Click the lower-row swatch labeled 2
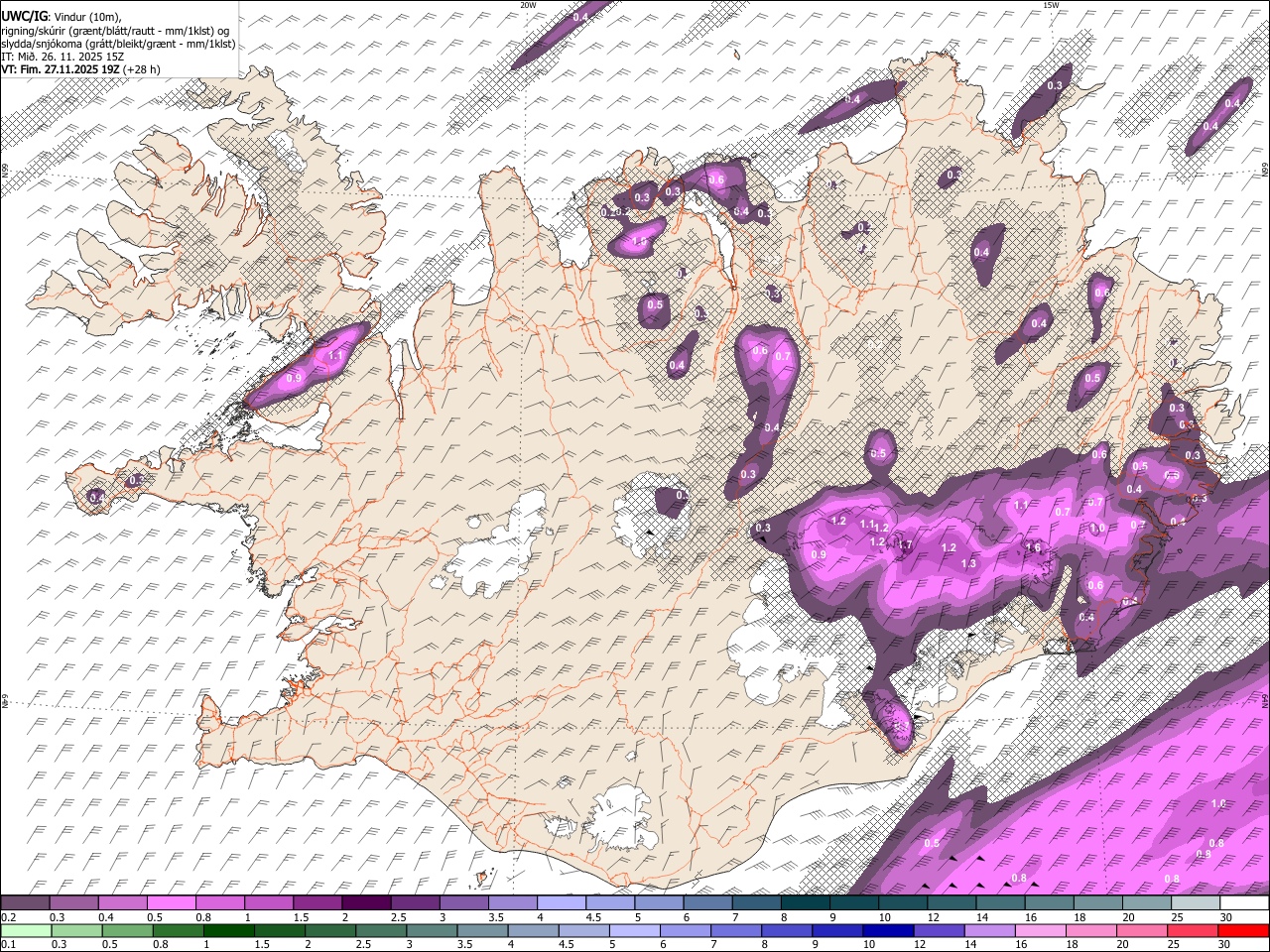The height and width of the screenshot is (952, 1270). click(330, 930)
